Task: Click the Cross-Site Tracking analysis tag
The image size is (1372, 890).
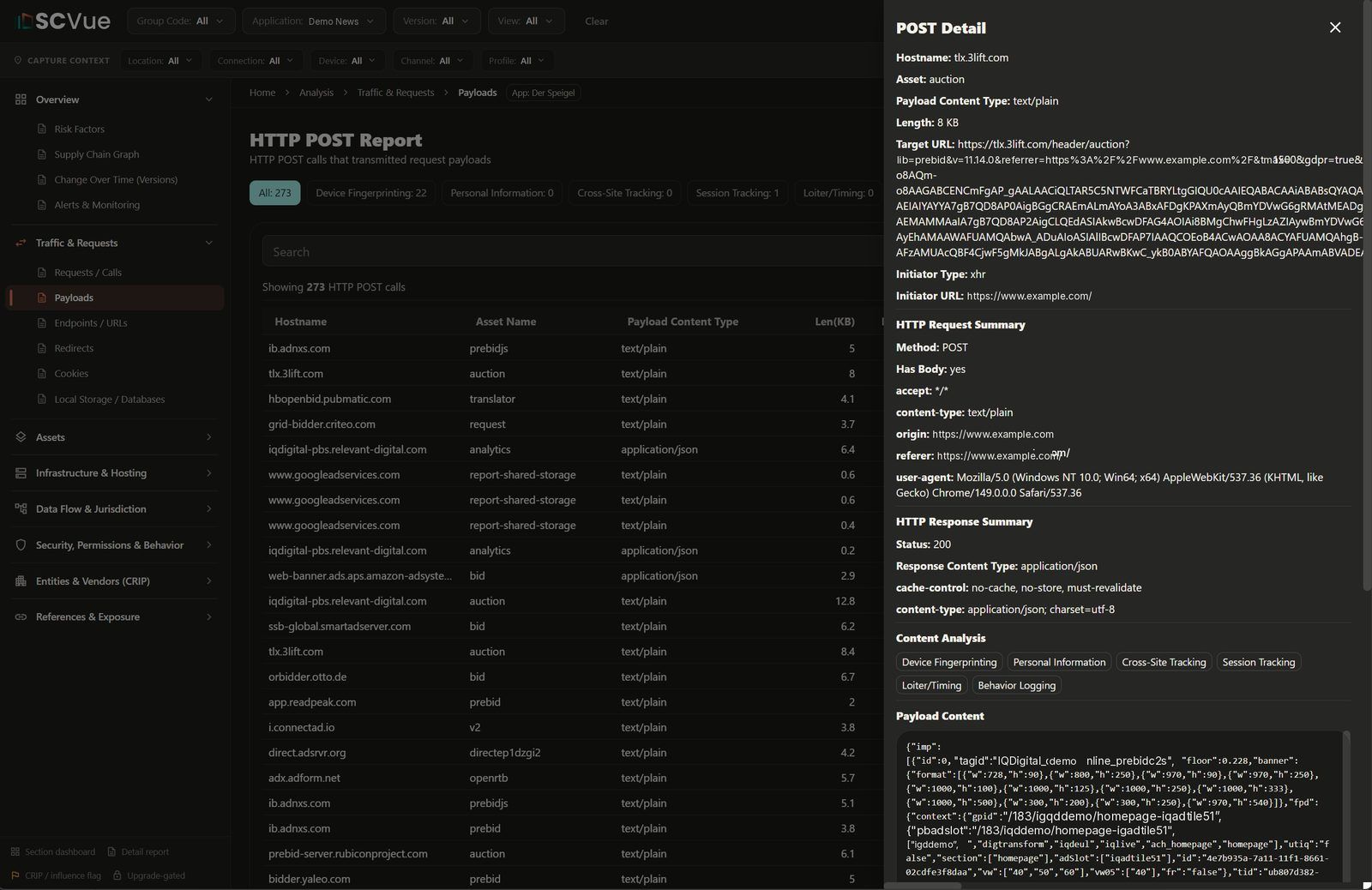Action: click(x=1164, y=662)
